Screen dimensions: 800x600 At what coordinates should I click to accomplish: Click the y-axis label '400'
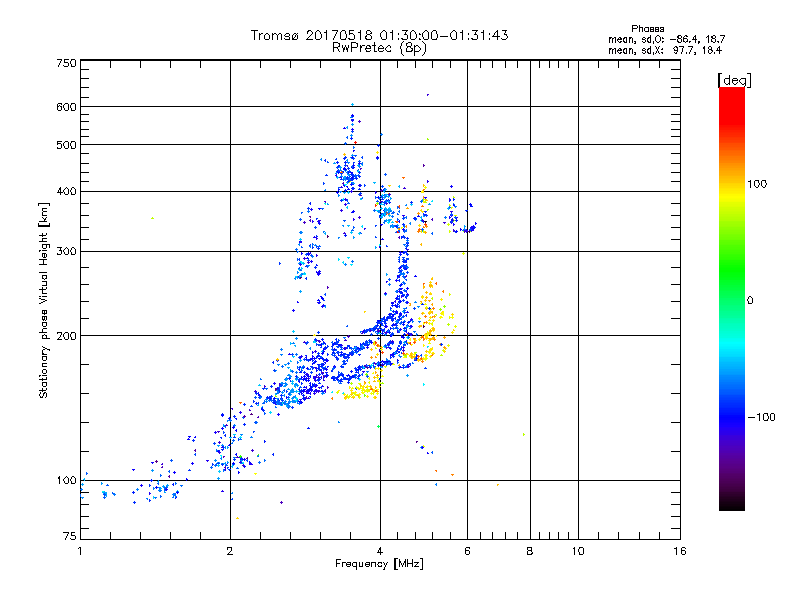(66, 191)
